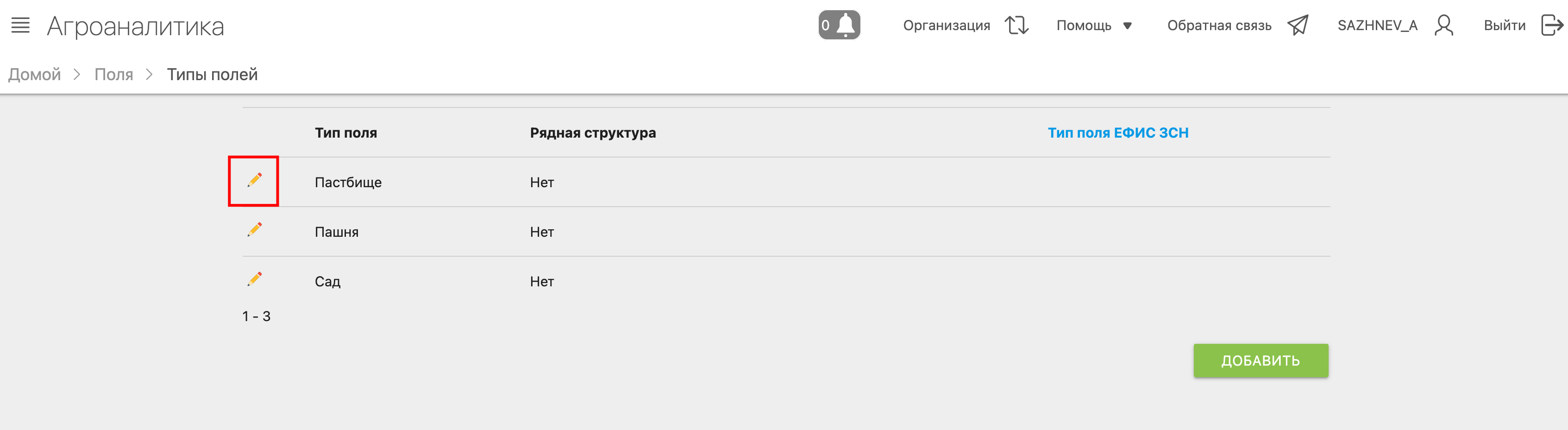Edit the Пашня field type
The height and width of the screenshot is (430, 1568).
point(254,230)
